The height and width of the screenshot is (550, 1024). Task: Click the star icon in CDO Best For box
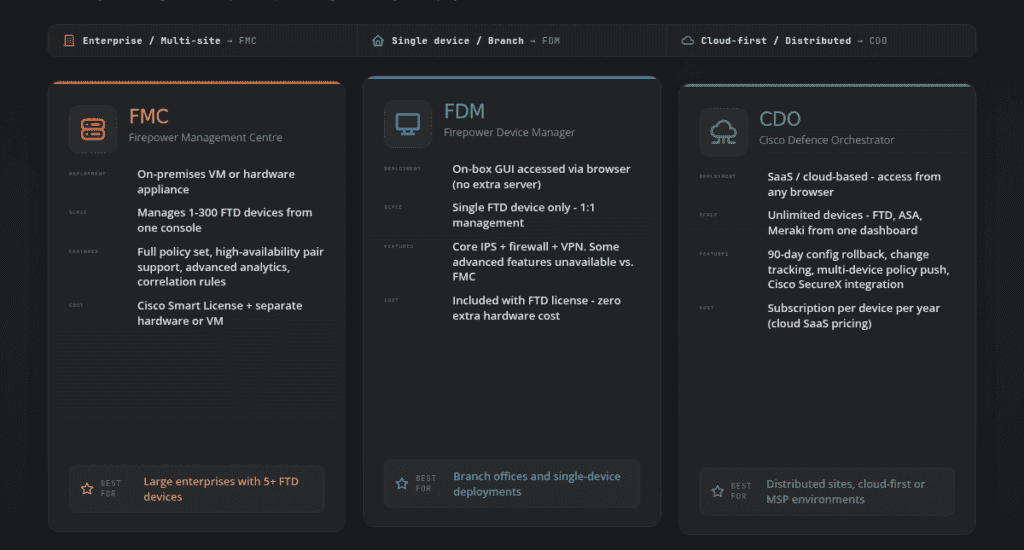tap(717, 491)
